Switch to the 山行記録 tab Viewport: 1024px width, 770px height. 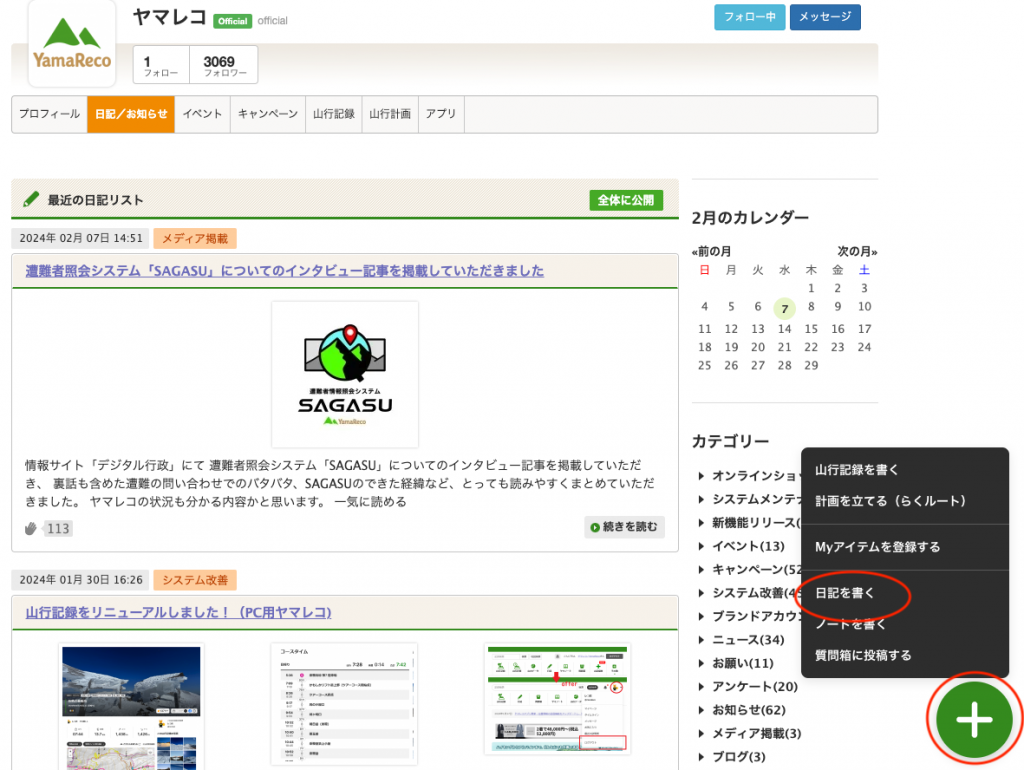pos(334,114)
